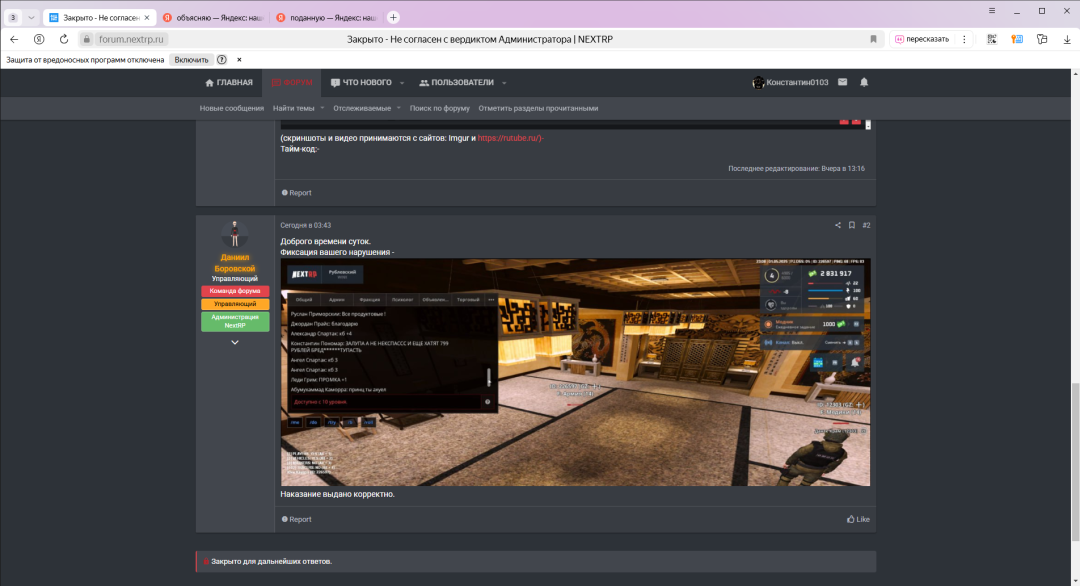Open a new browser tab

tap(393, 17)
